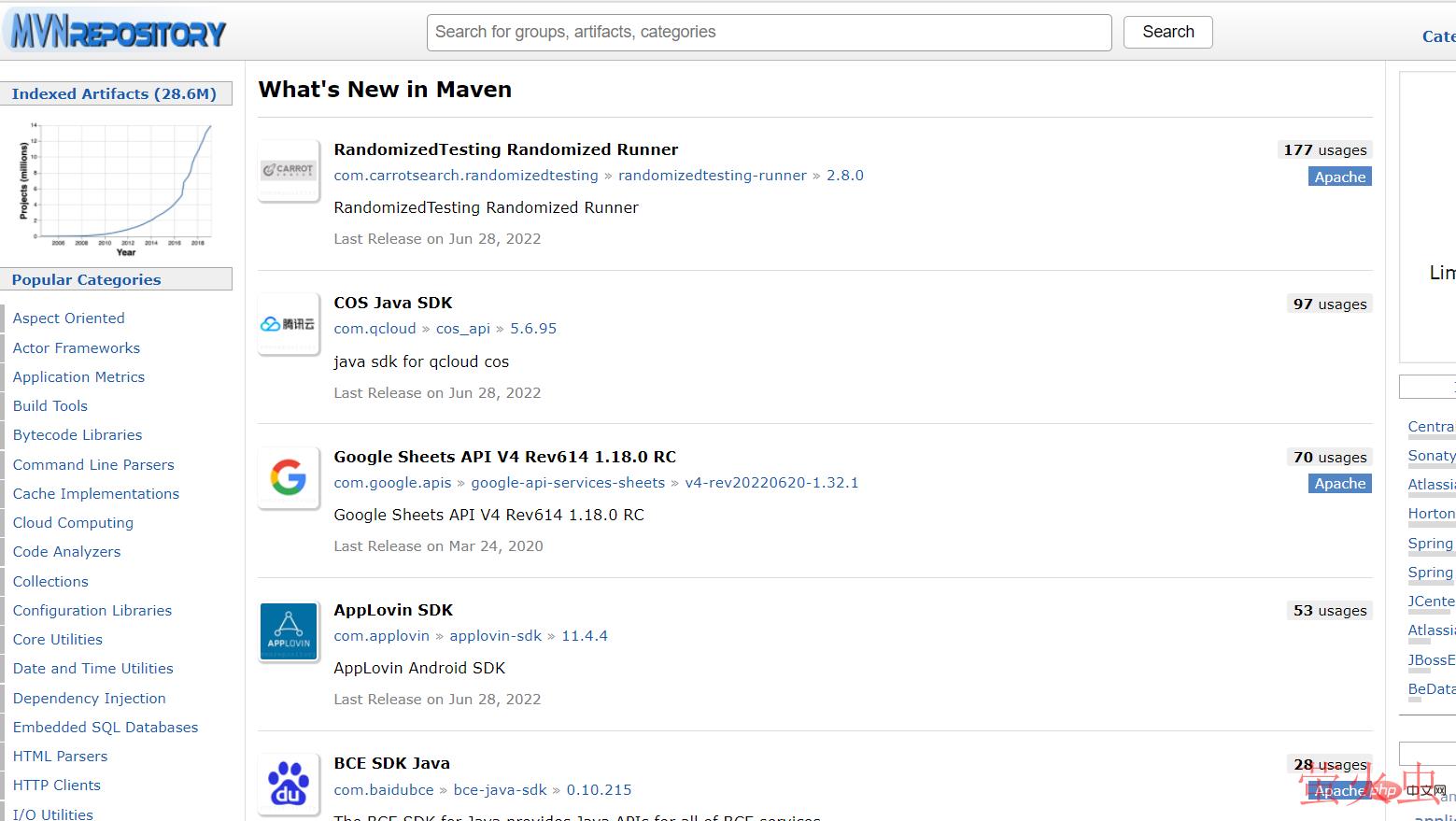The height and width of the screenshot is (821, 1456).
Task: Open the AppLovin SDK logo icon
Action: 289,631
